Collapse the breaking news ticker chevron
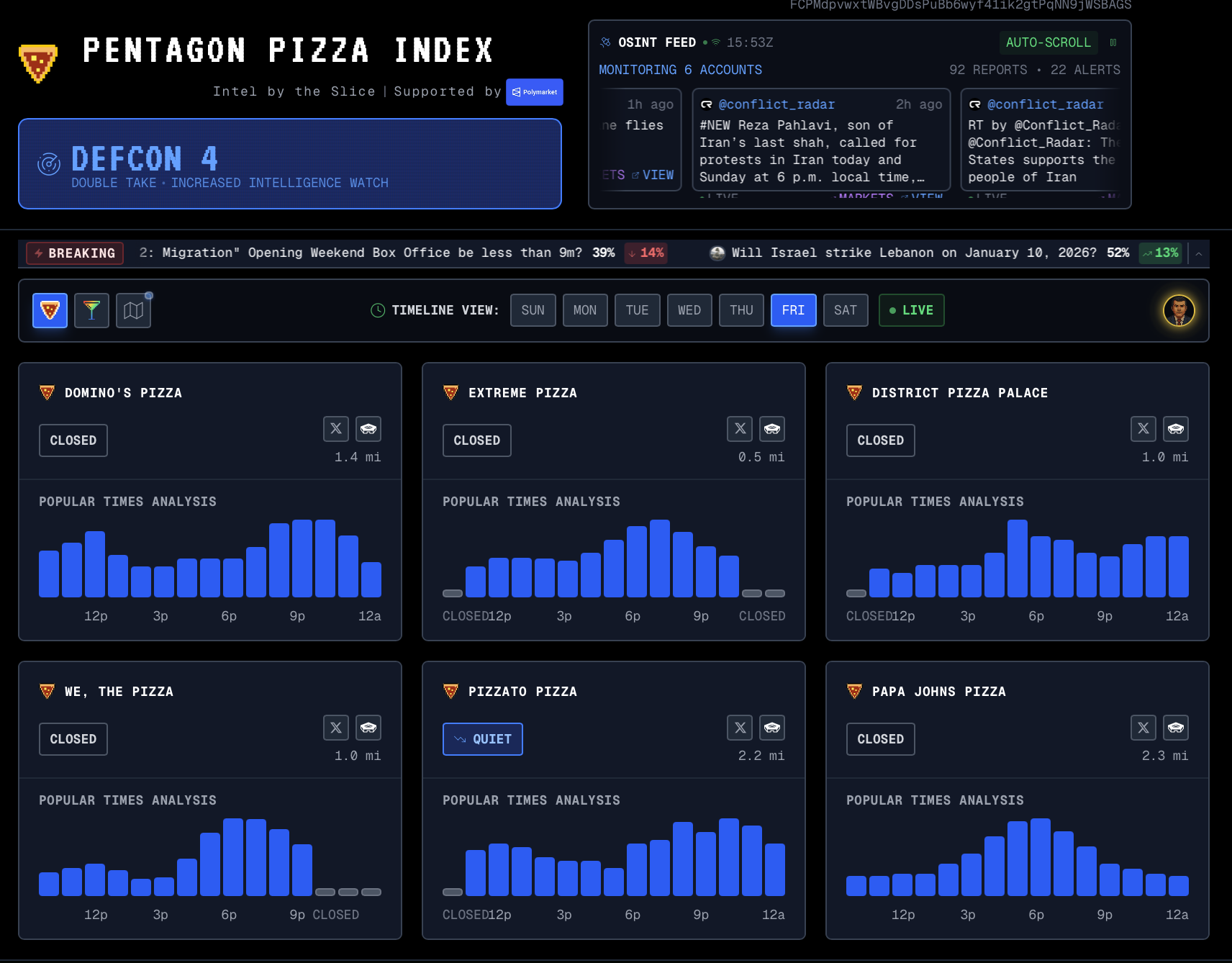 pyautogui.click(x=1199, y=253)
